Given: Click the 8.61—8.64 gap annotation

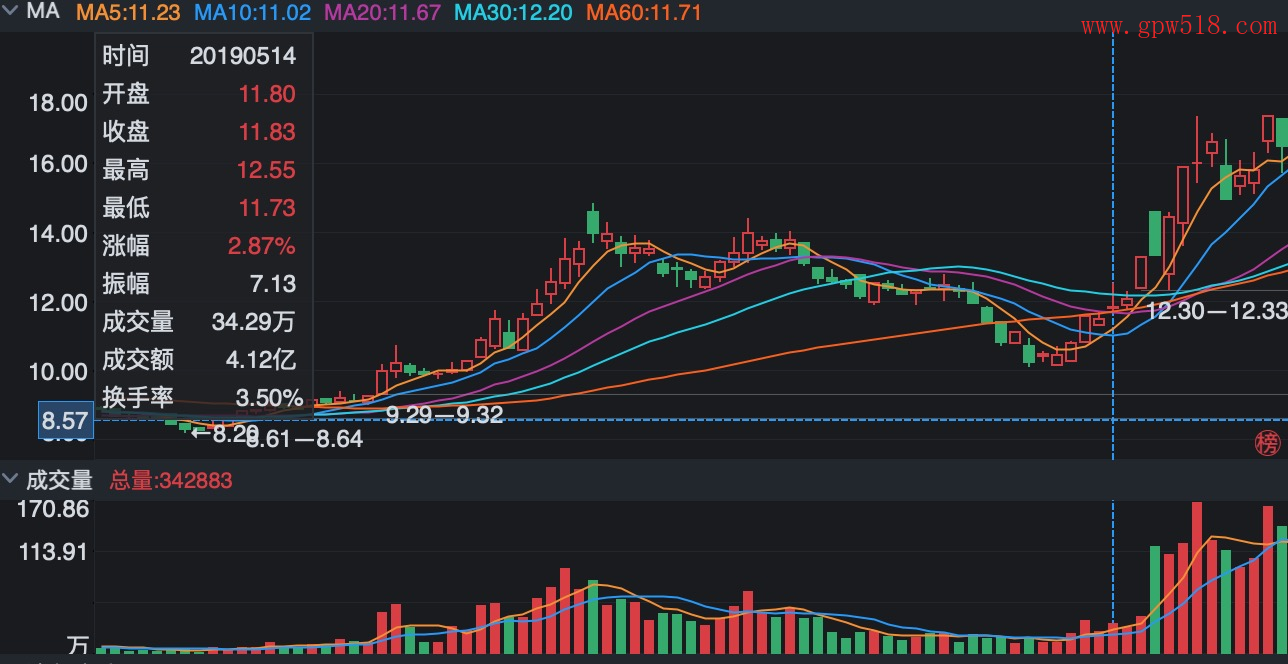Looking at the screenshot, I should pyautogui.click(x=305, y=438).
